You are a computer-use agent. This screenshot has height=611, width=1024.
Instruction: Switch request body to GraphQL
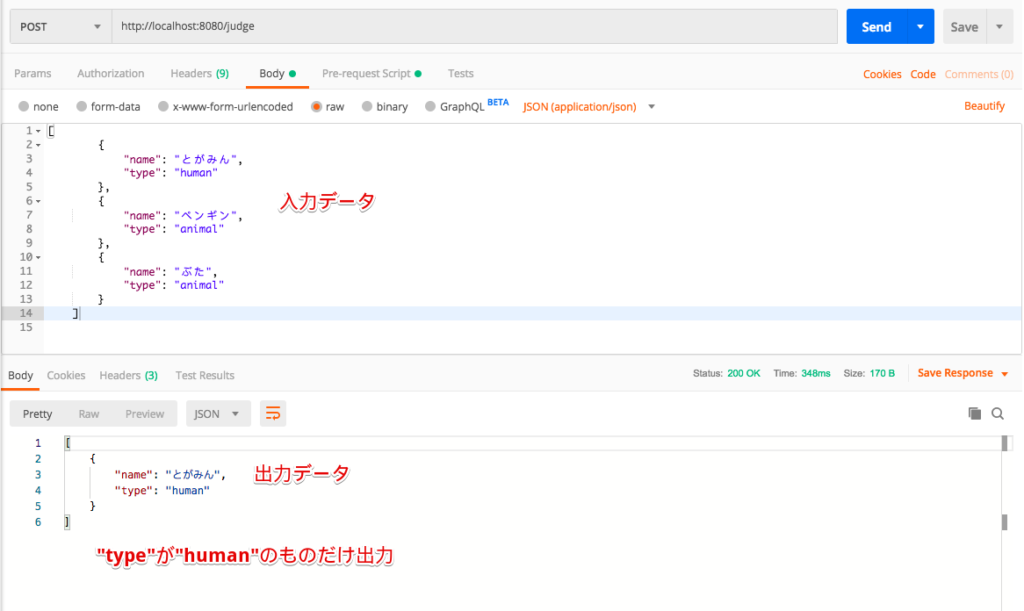click(463, 106)
